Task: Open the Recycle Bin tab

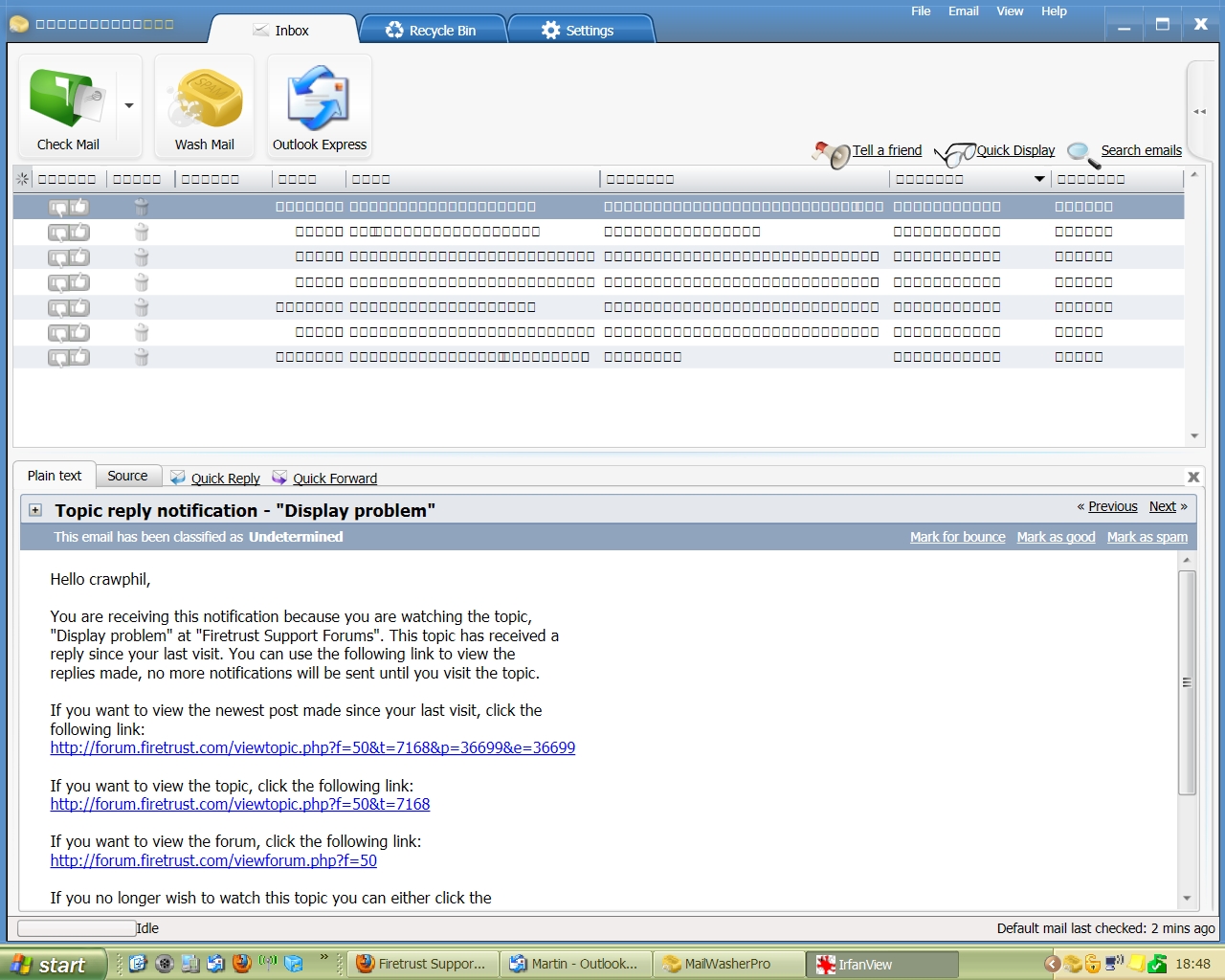Action: [432, 30]
